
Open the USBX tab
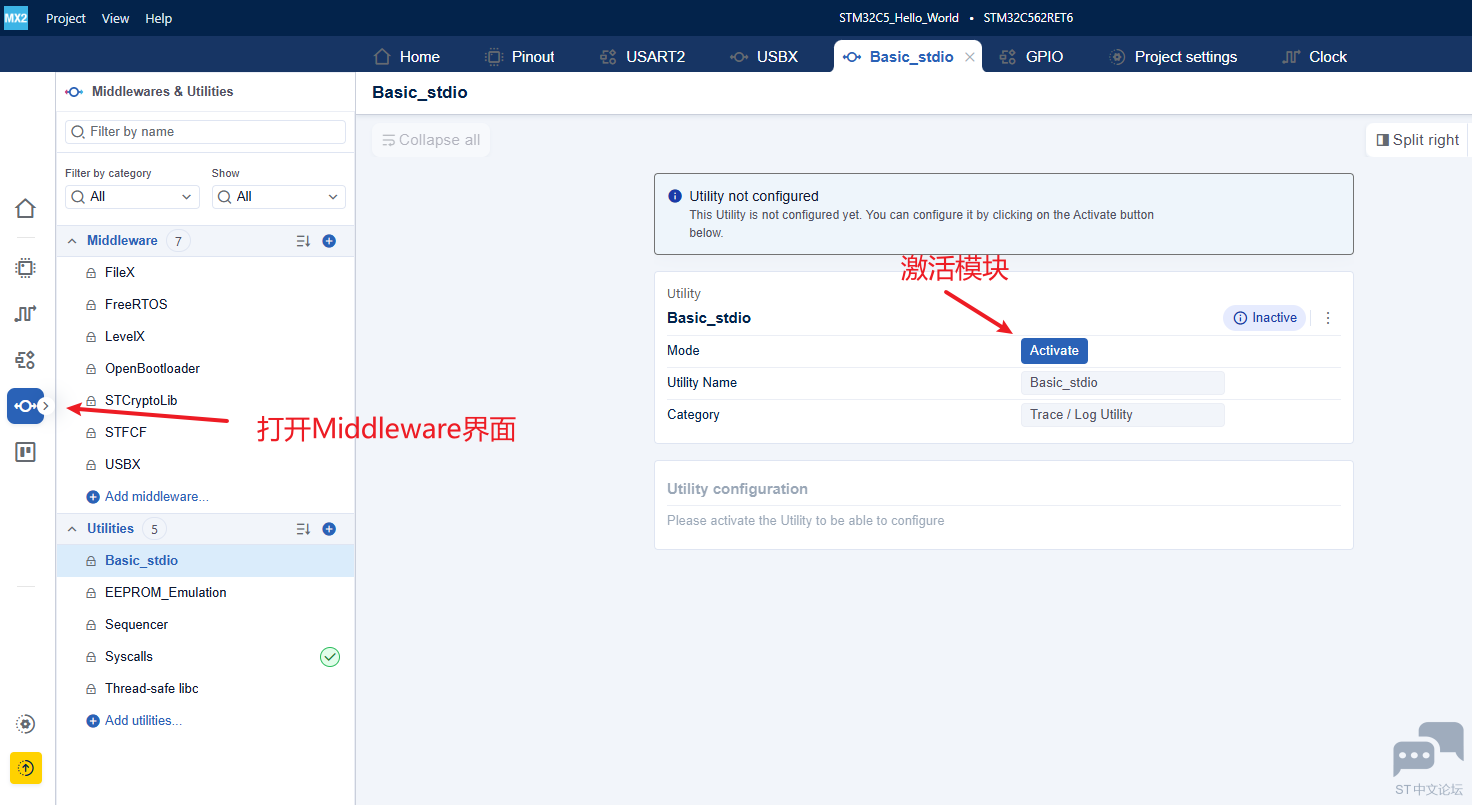point(764,57)
